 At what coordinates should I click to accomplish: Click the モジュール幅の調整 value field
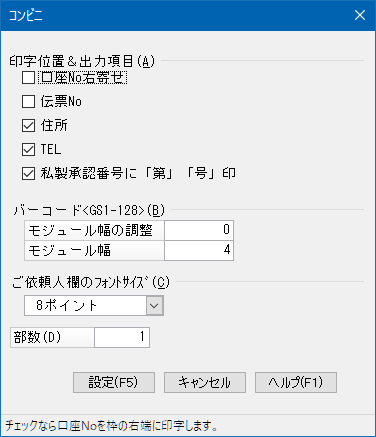(x=199, y=230)
